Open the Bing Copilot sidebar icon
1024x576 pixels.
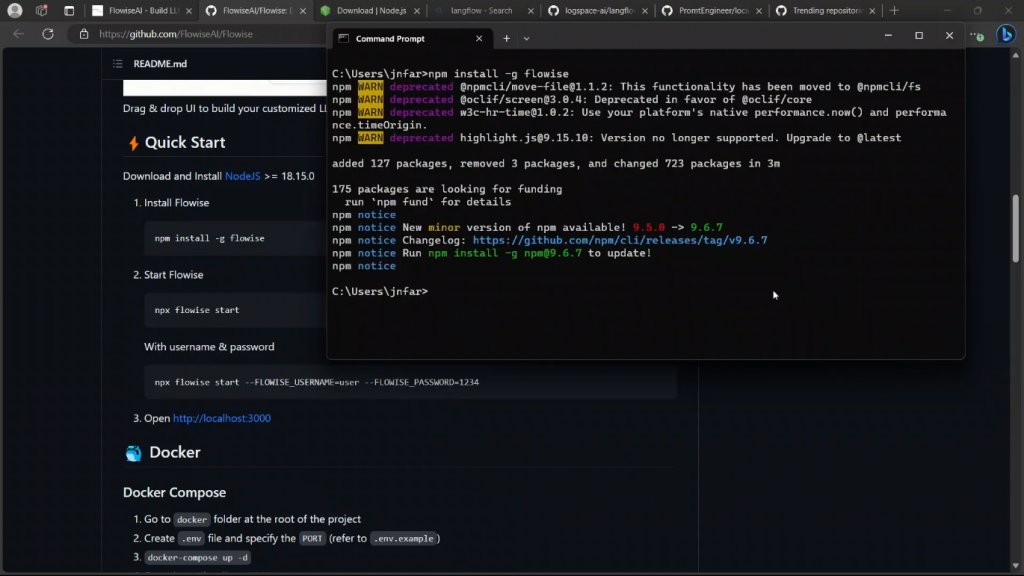click(x=1005, y=35)
